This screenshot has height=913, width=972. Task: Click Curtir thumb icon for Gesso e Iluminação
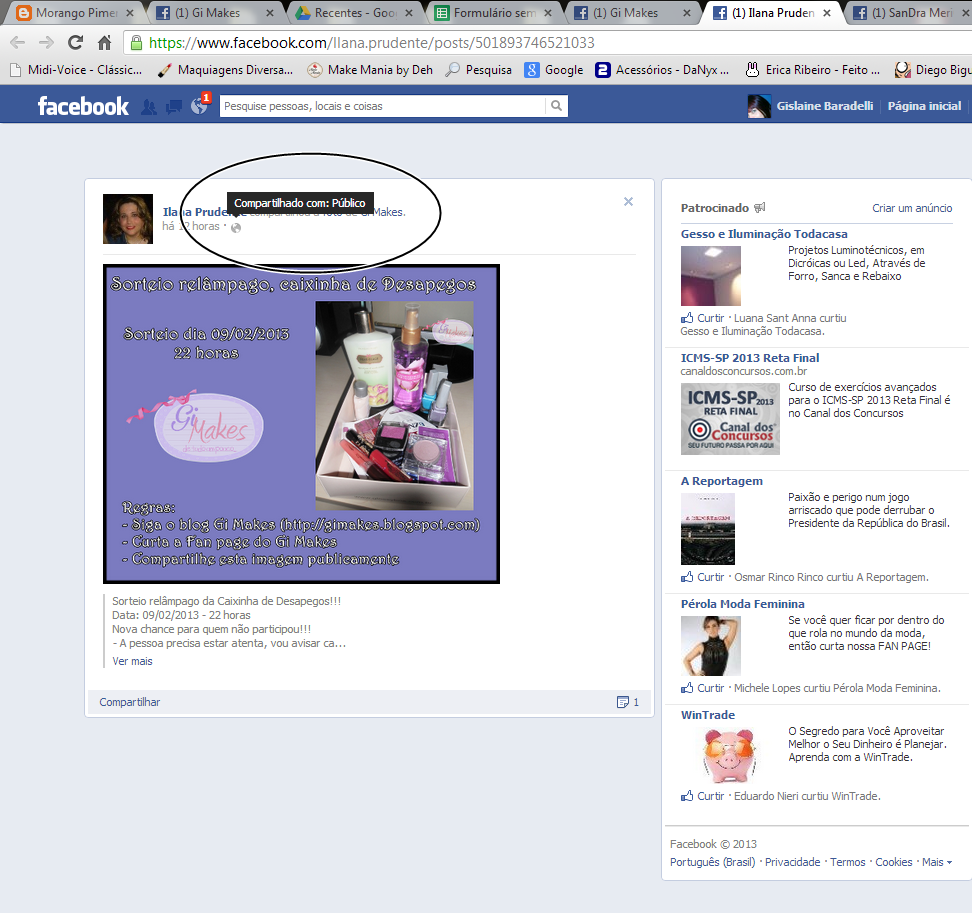687,318
